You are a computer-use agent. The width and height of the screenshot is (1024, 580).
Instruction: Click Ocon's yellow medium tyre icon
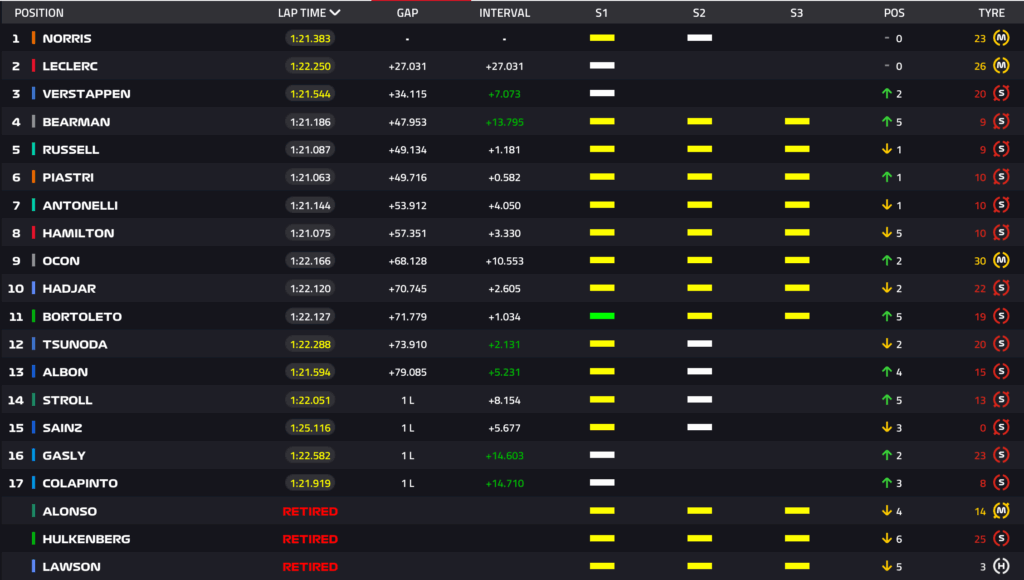pos(1001,261)
